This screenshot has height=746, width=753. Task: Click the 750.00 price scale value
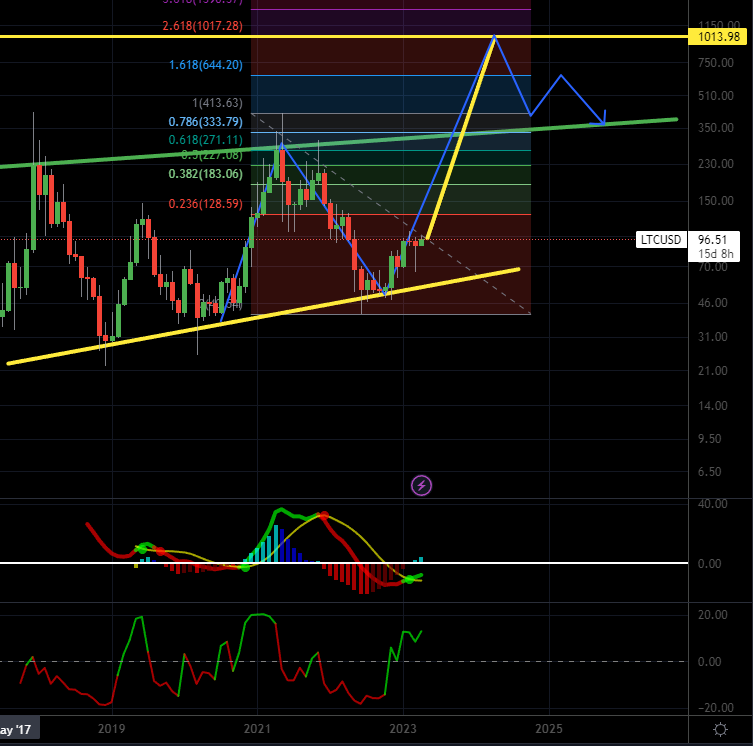[x=716, y=63]
